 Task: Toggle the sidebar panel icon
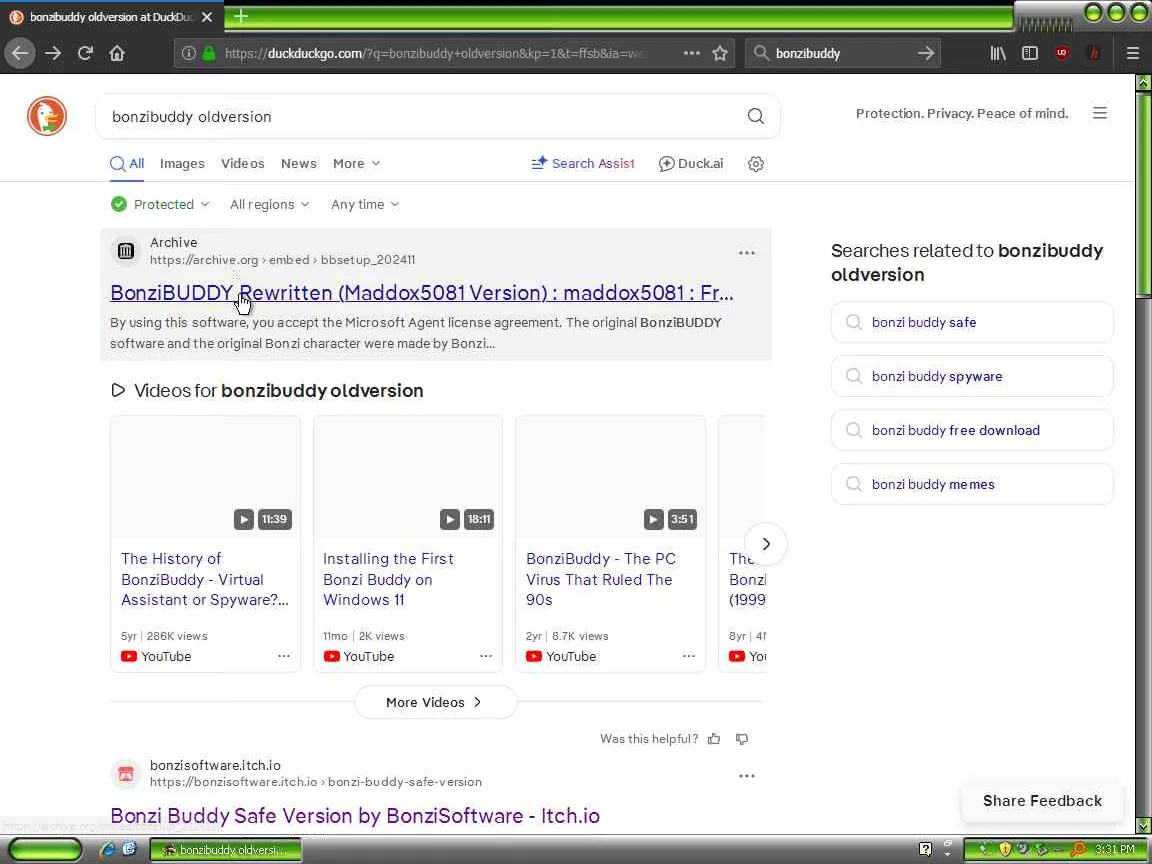pyautogui.click(x=1030, y=53)
